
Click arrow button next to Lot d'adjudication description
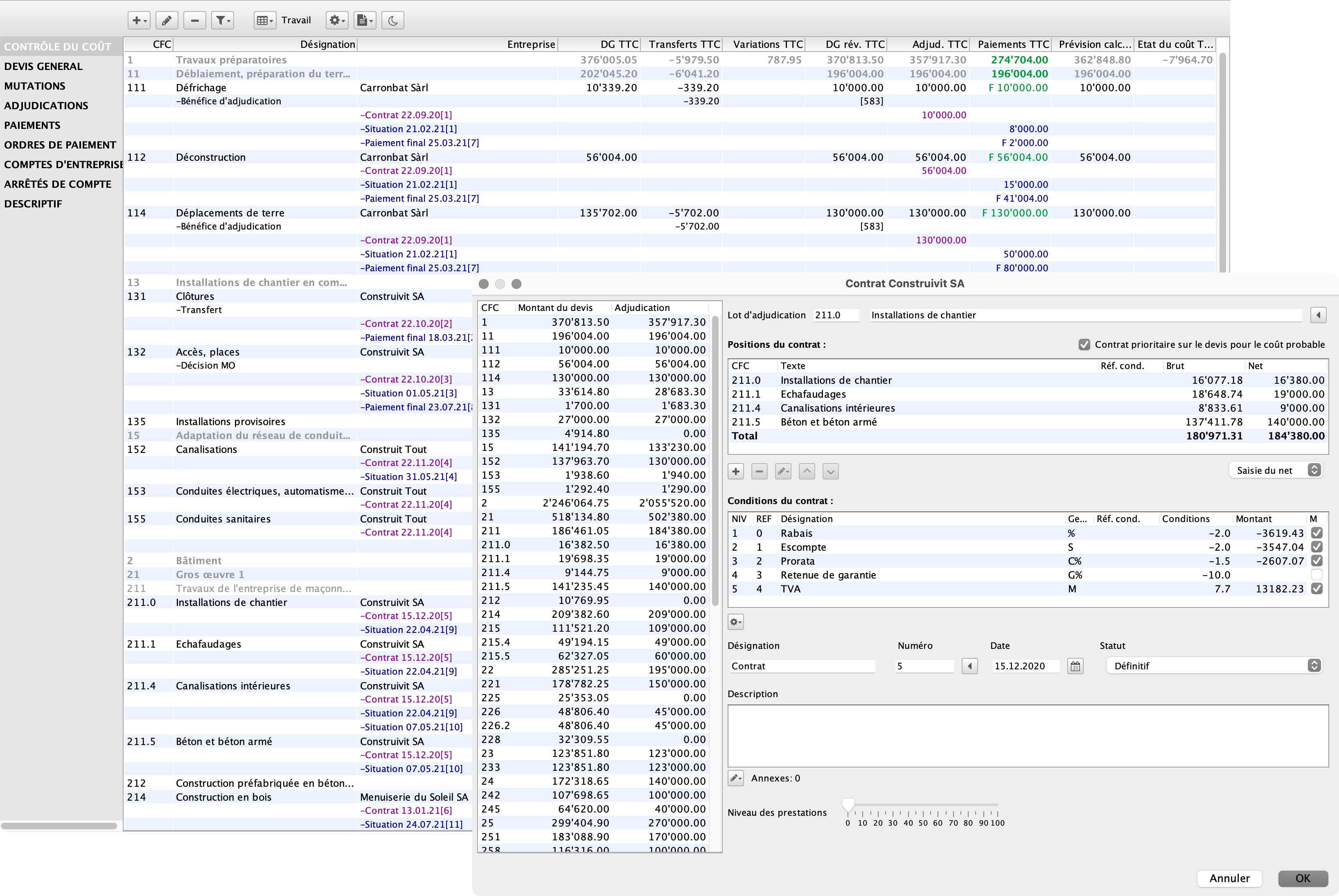[x=1318, y=315]
